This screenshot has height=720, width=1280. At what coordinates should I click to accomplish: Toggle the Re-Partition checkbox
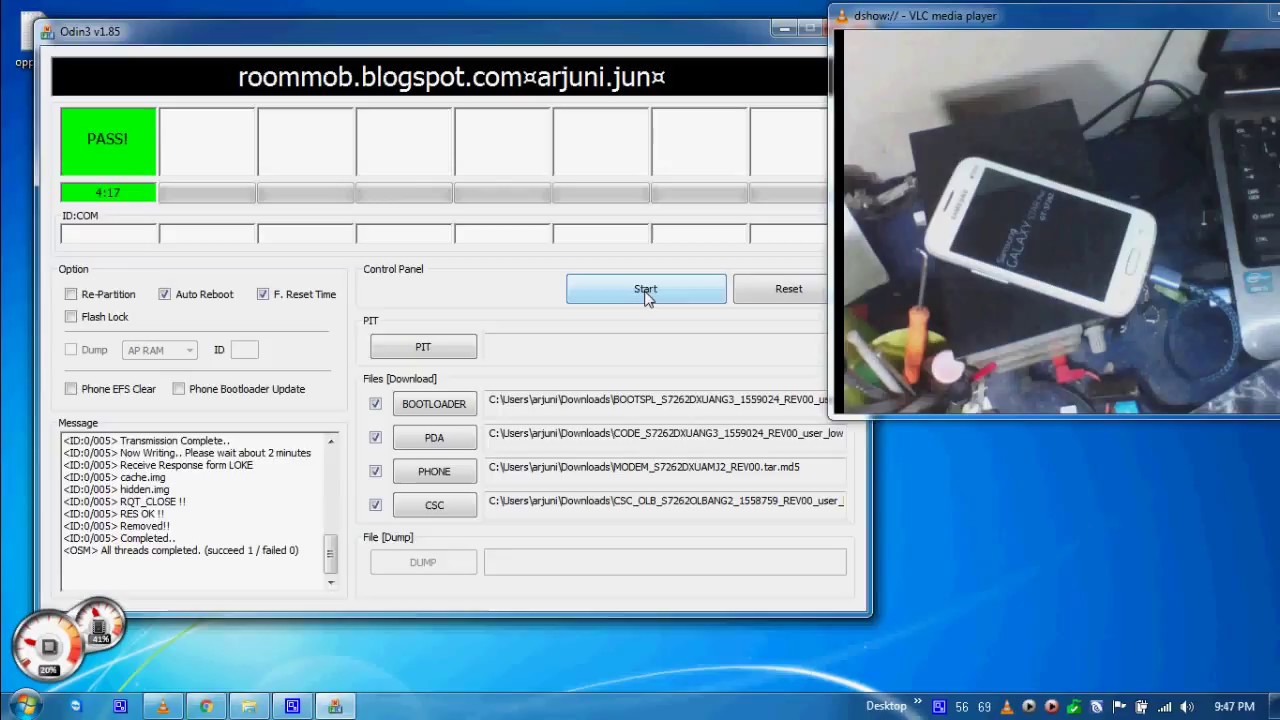coord(71,294)
